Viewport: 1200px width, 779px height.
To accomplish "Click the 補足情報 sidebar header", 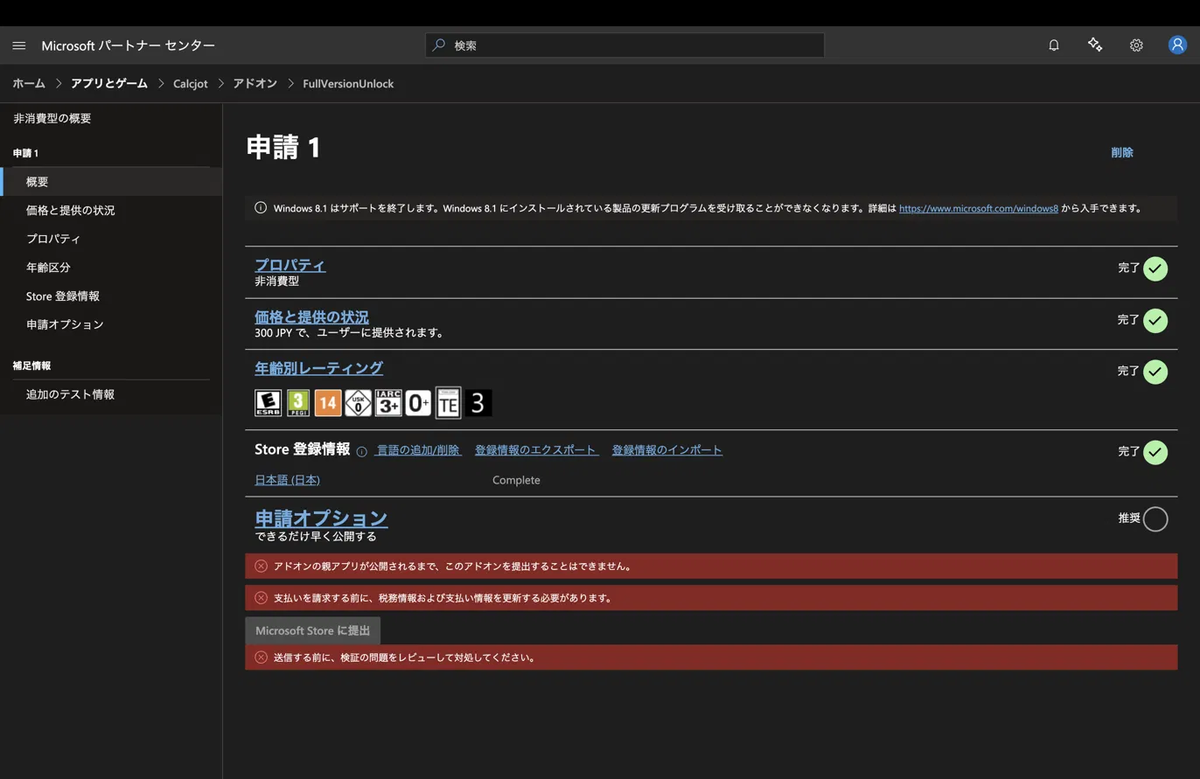I will 32,366.
